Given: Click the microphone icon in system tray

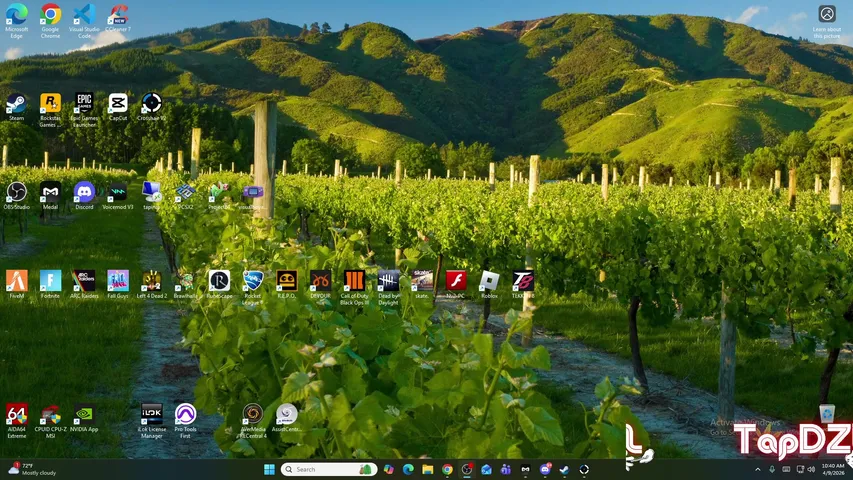Looking at the screenshot, I should 772,469.
